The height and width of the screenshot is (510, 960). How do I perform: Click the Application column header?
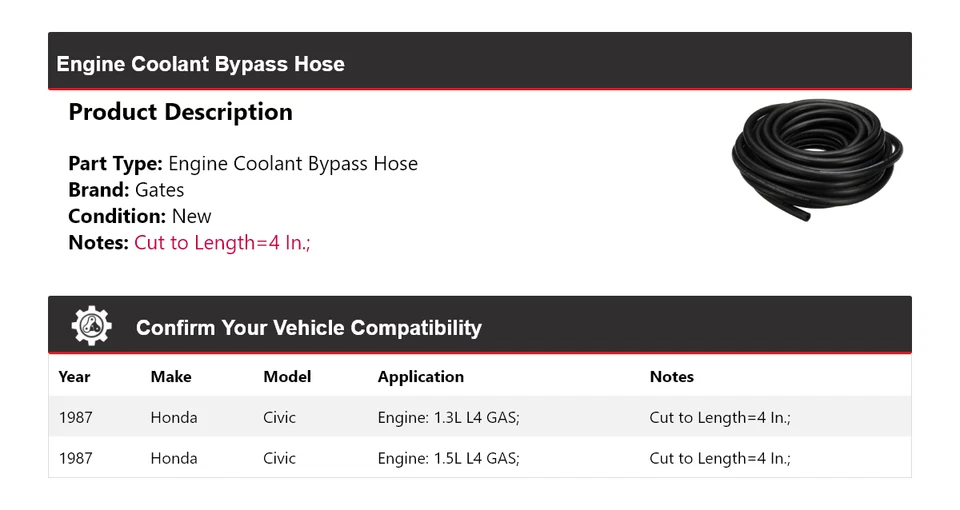[420, 377]
